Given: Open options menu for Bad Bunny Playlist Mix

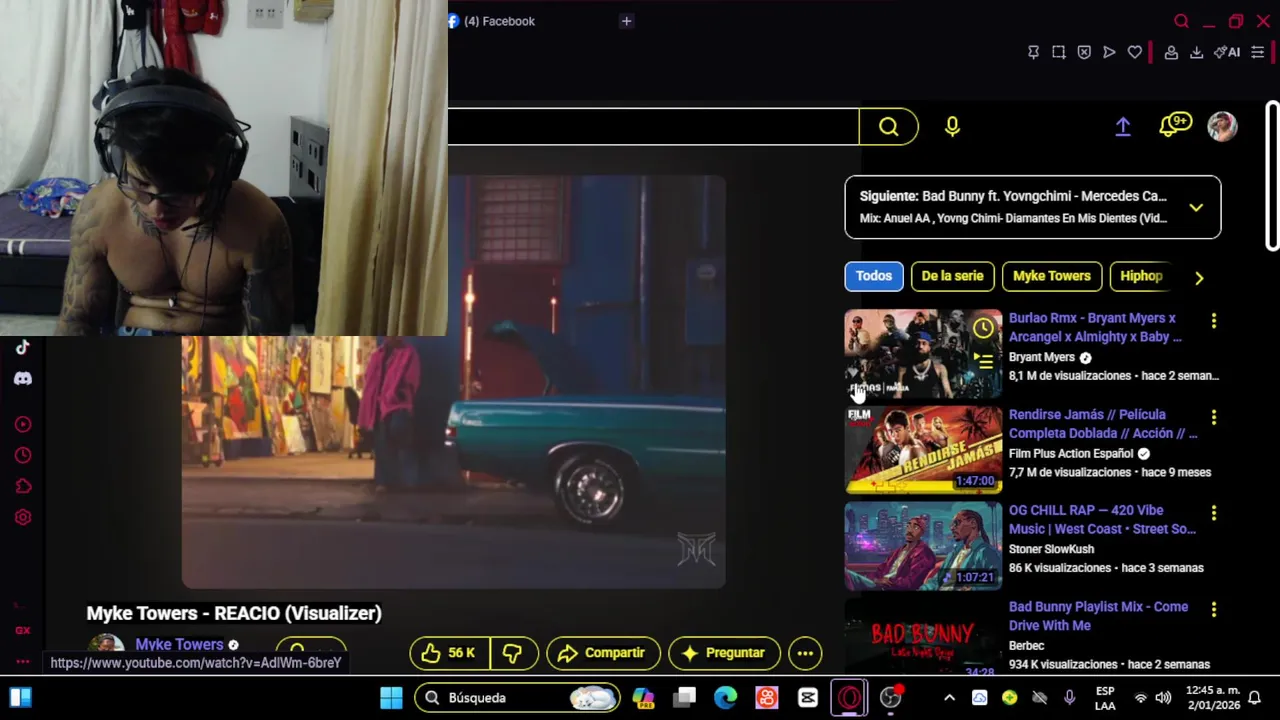Looking at the screenshot, I should coord(1214,609).
